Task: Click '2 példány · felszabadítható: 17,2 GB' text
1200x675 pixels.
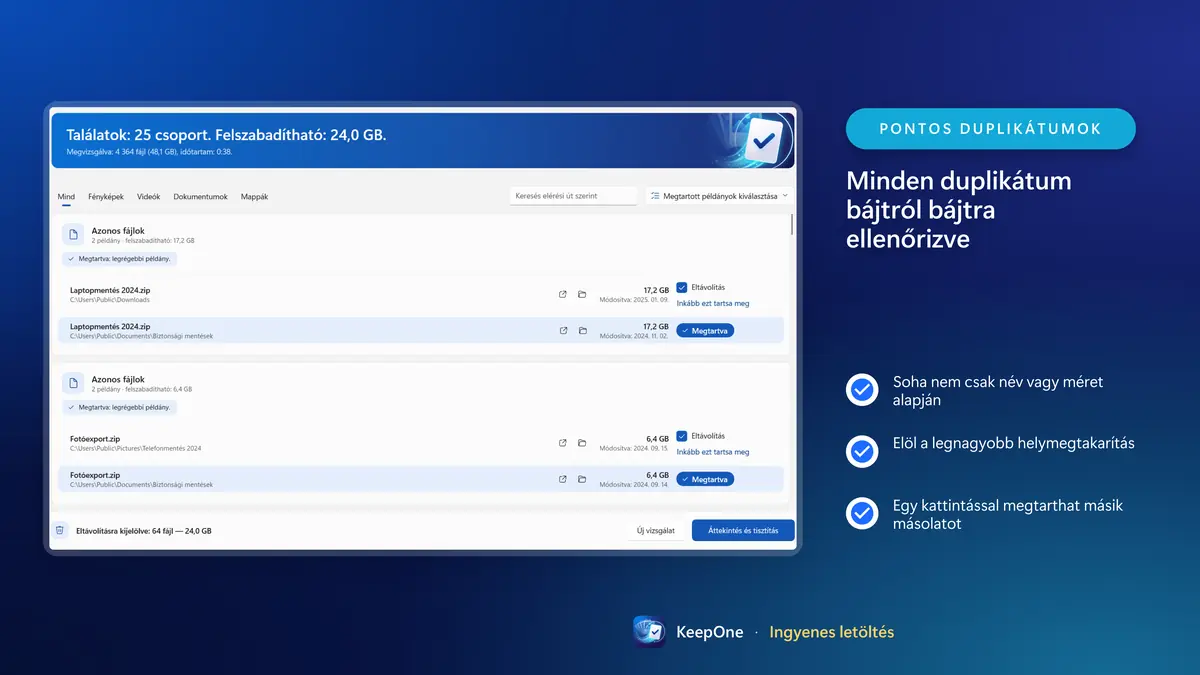Action: [x=143, y=241]
